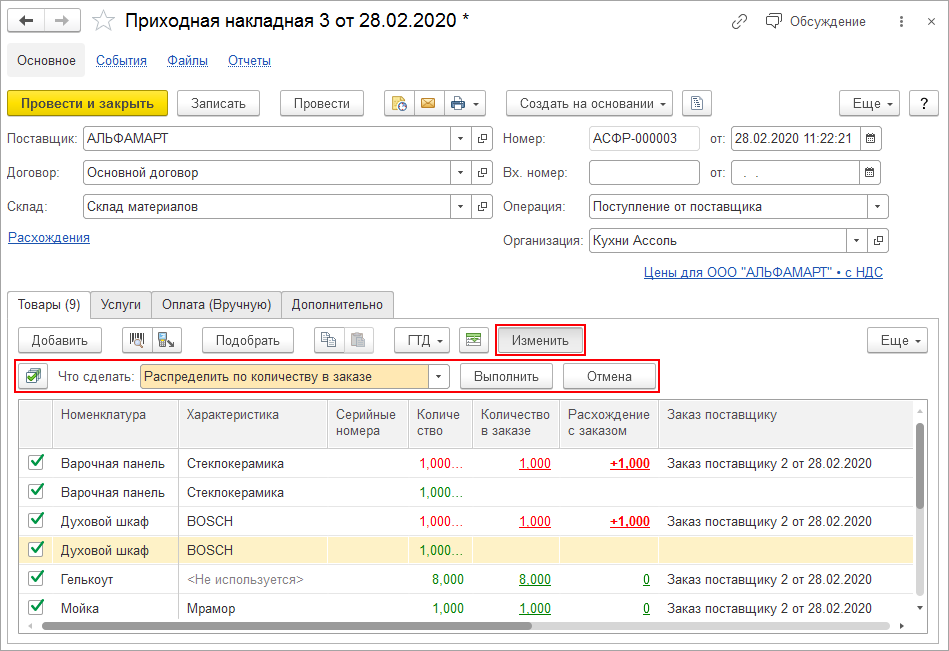Expand the Операция dropdown arrow
Viewport: 949px width, 651px height.
878,206
